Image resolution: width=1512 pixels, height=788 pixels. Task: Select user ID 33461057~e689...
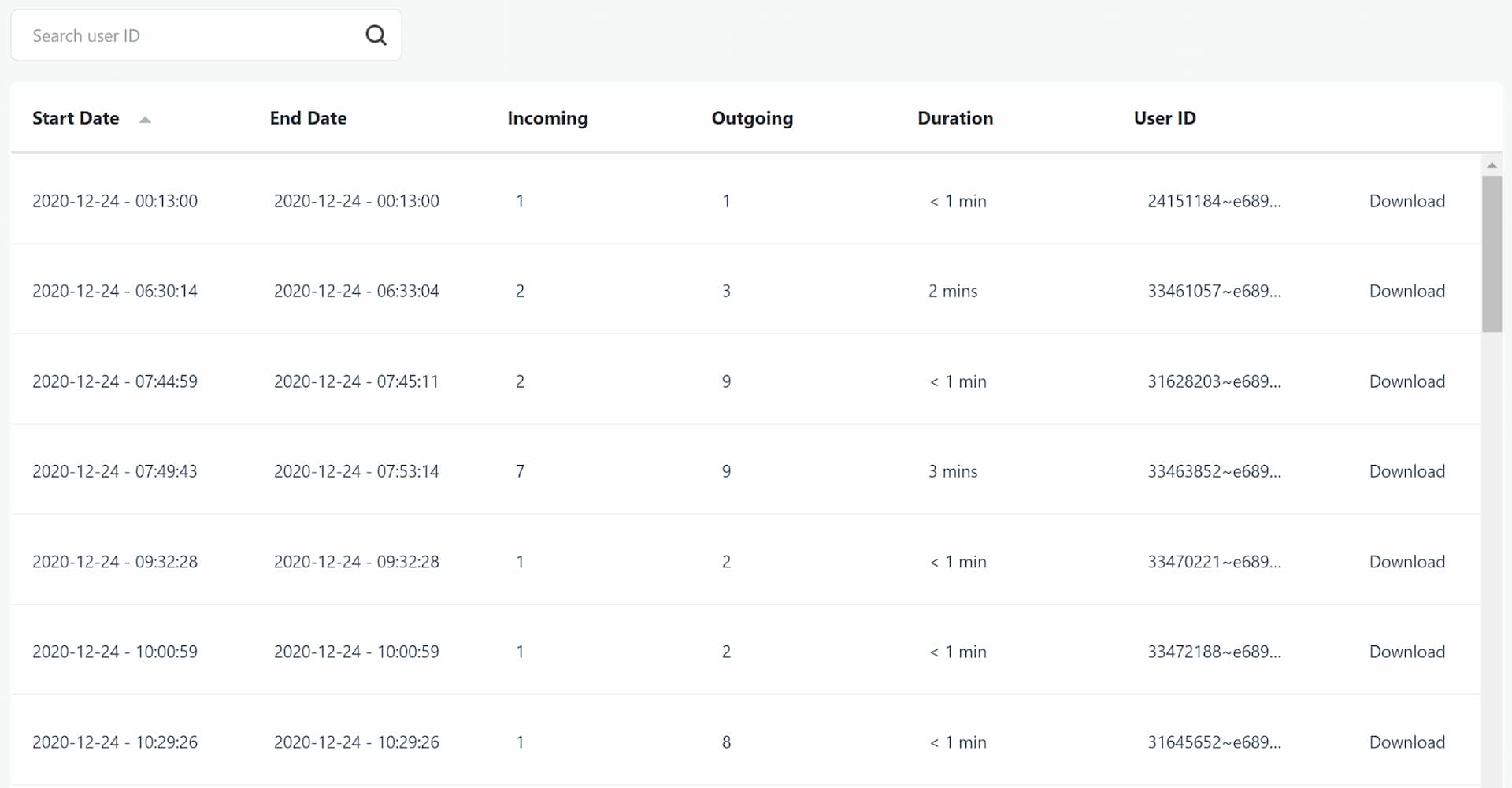pyautogui.click(x=1214, y=291)
